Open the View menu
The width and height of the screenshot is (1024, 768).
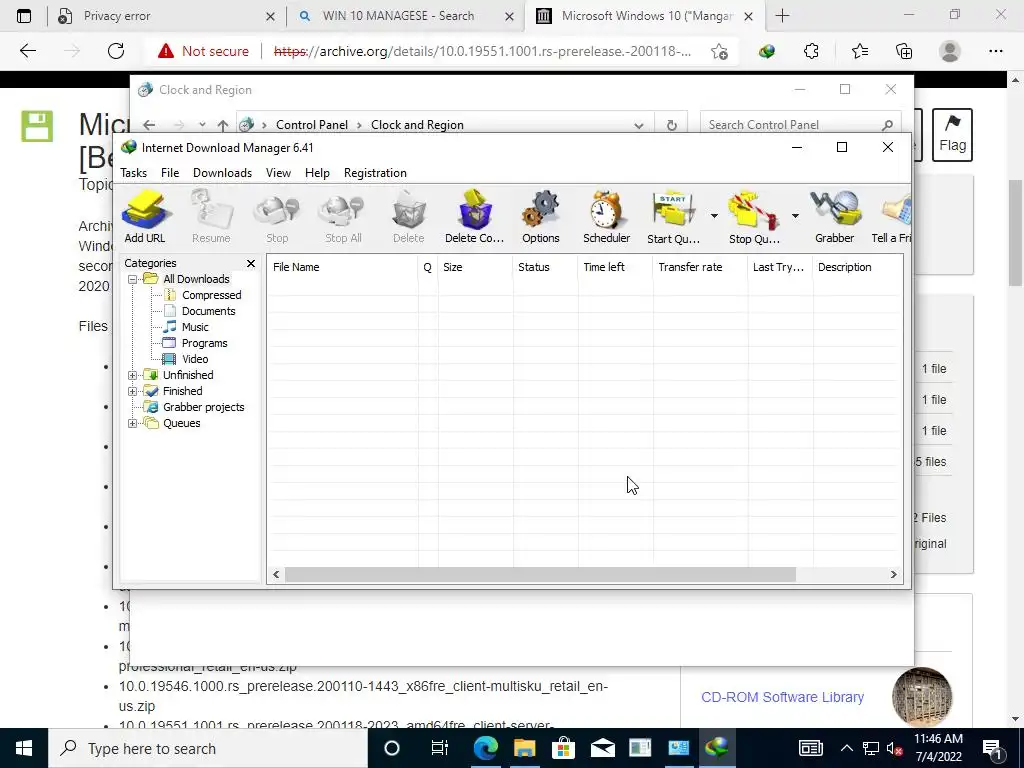pos(278,173)
